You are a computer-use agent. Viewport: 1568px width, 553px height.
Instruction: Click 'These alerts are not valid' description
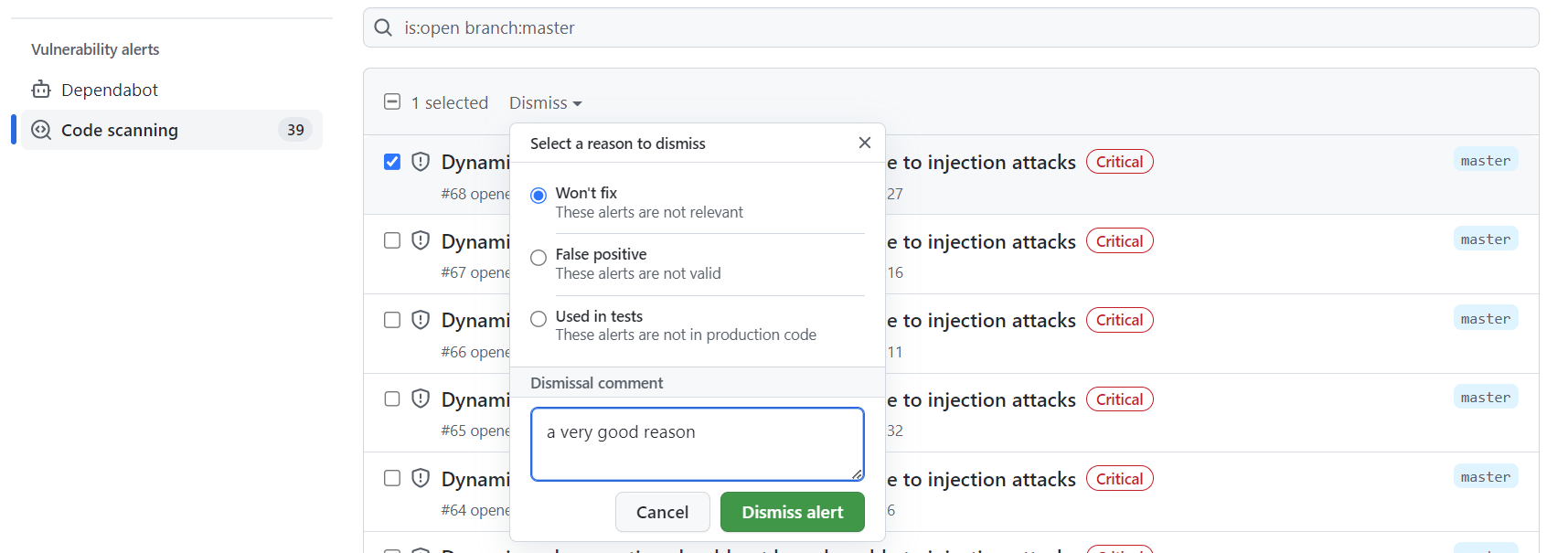click(638, 273)
